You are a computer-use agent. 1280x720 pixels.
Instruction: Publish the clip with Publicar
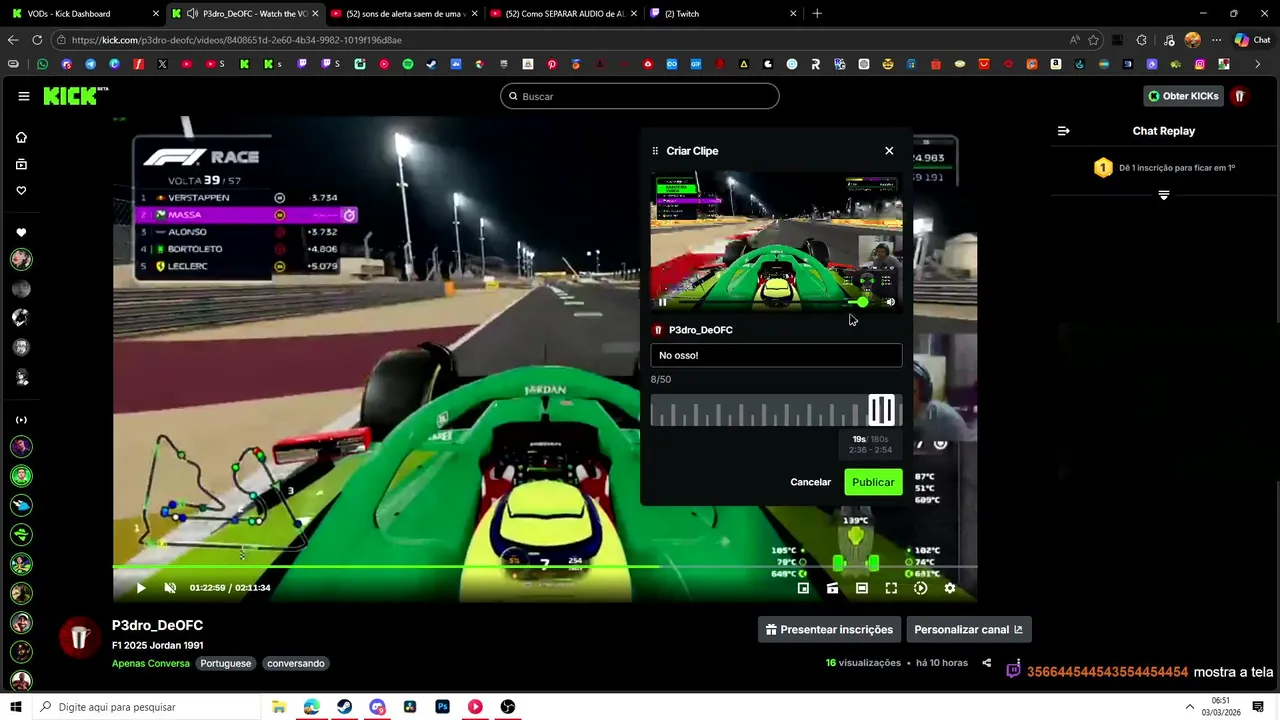click(x=873, y=482)
